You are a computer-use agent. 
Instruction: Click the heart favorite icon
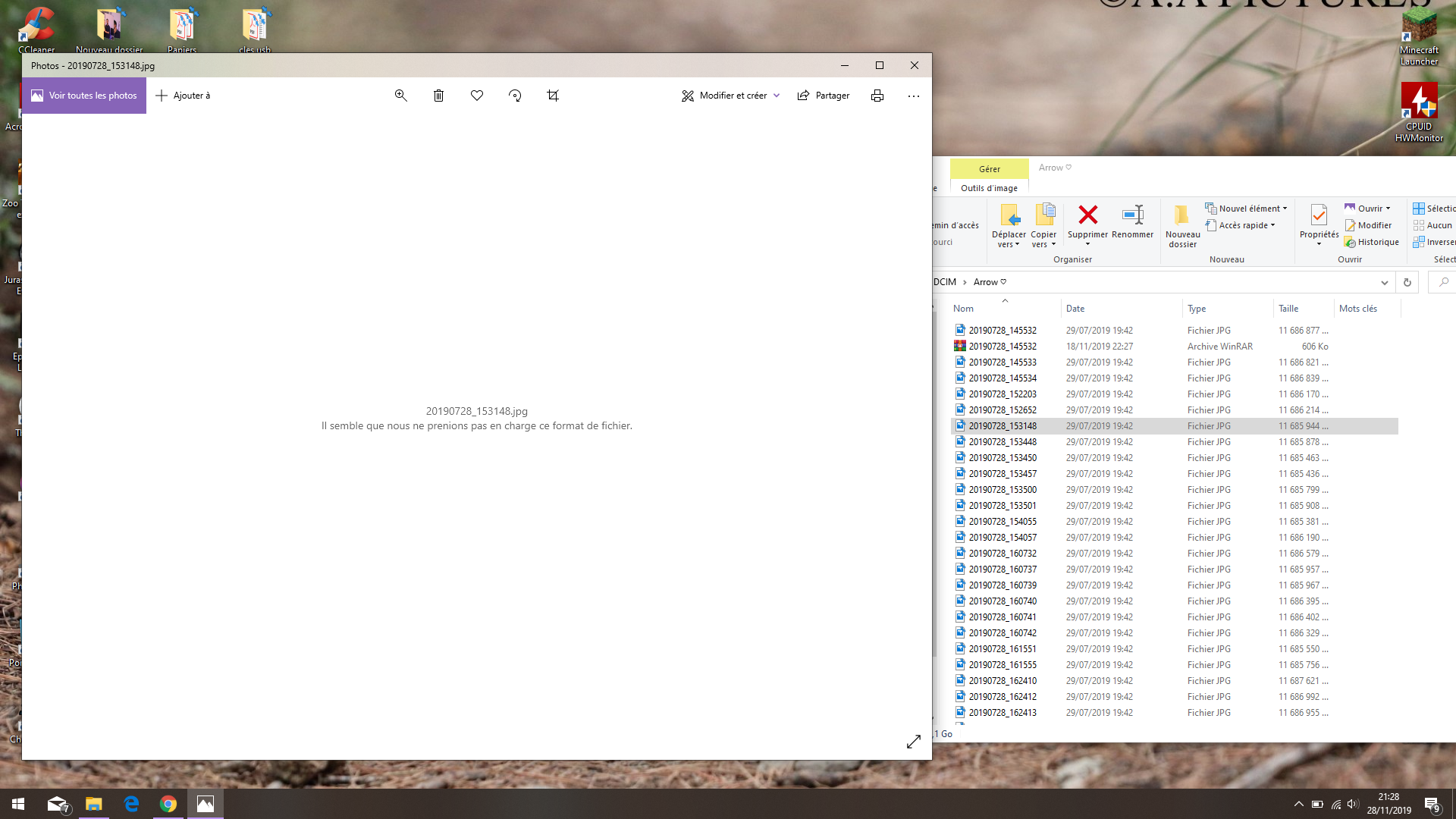click(477, 96)
